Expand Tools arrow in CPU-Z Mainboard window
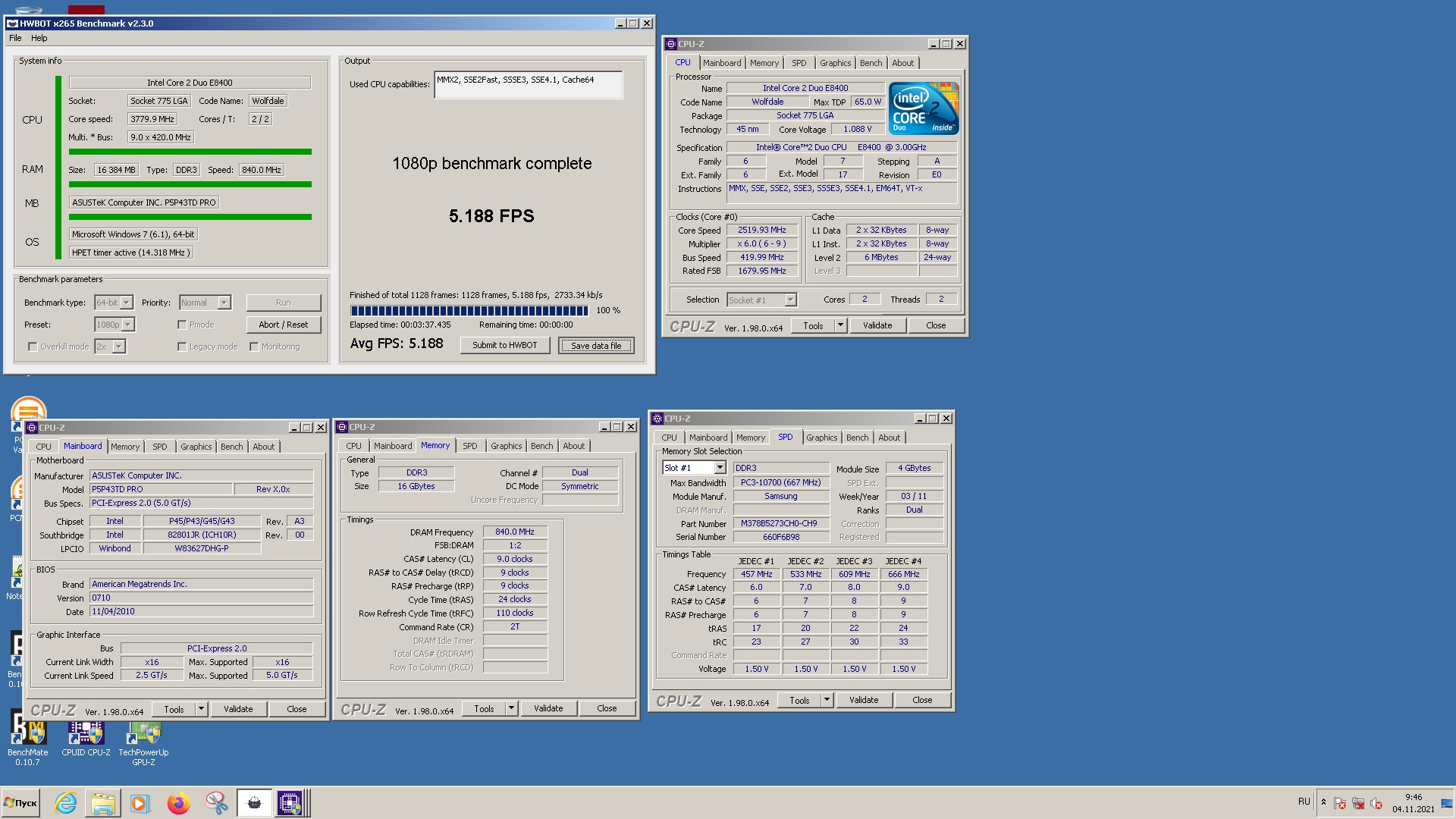1456x819 pixels. pos(202,709)
